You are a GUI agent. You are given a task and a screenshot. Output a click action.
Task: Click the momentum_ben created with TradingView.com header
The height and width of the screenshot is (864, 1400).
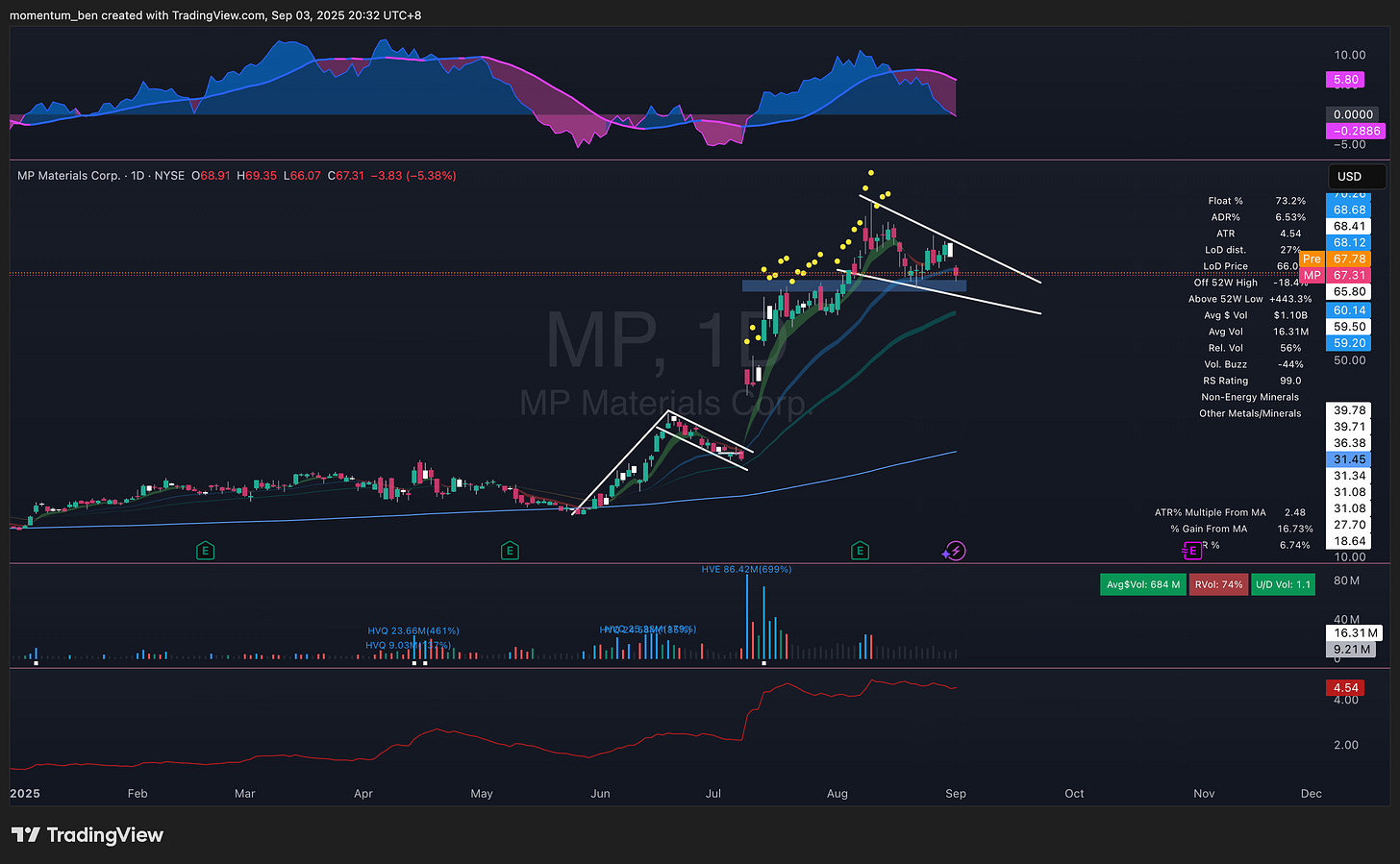click(215, 15)
